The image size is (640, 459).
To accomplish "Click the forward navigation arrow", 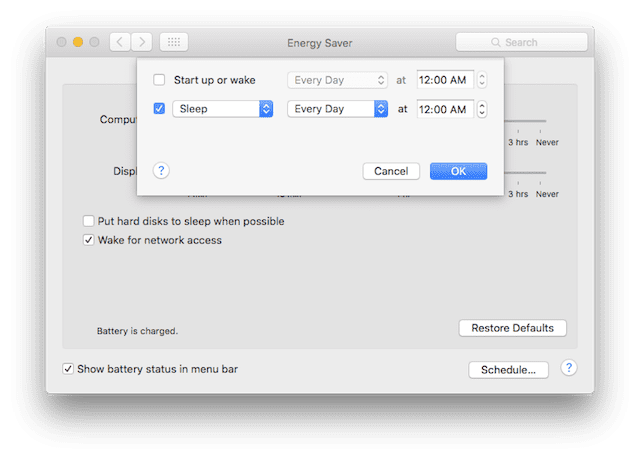I will 142,42.
